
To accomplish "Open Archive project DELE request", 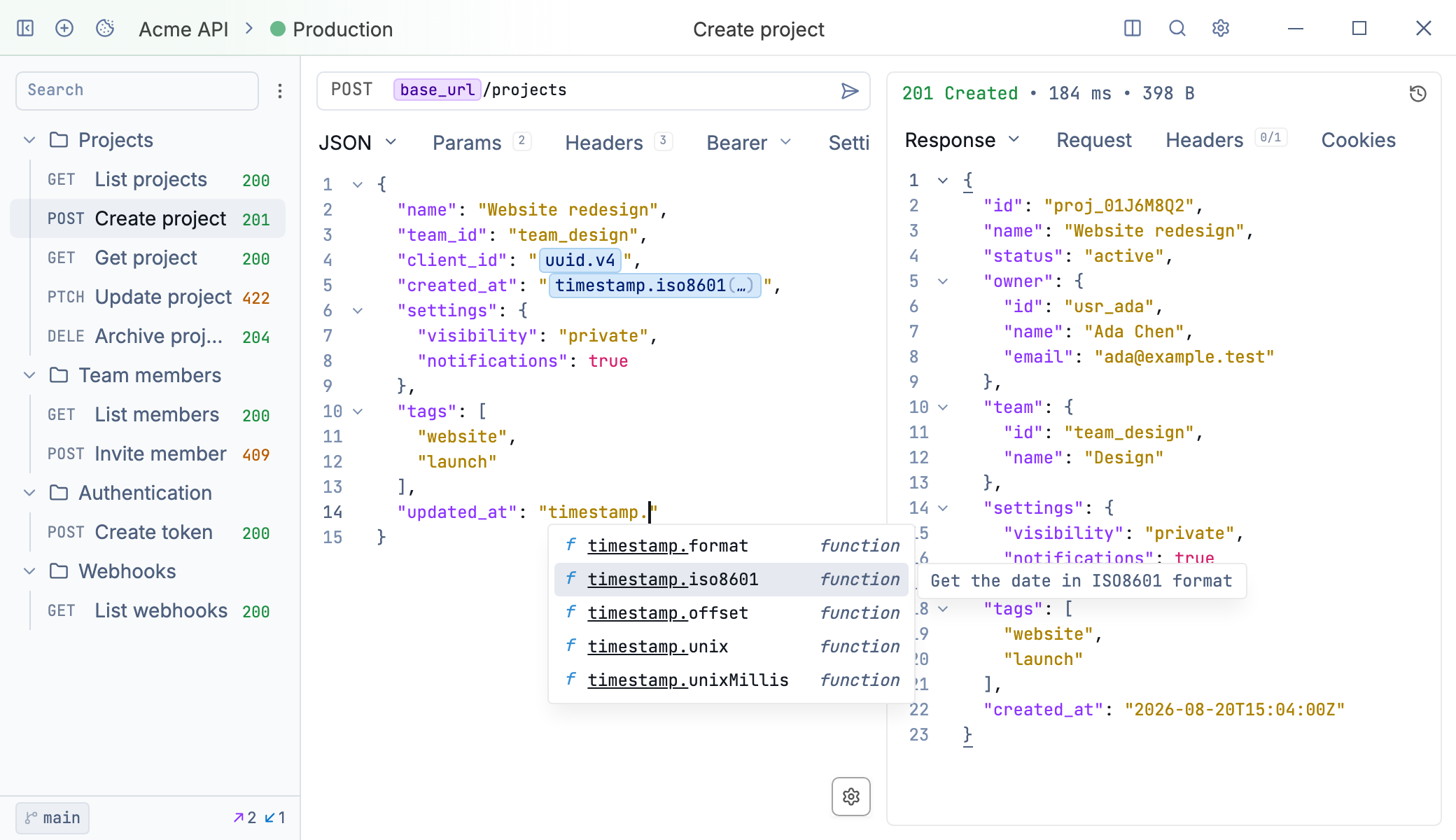I will (x=148, y=336).
